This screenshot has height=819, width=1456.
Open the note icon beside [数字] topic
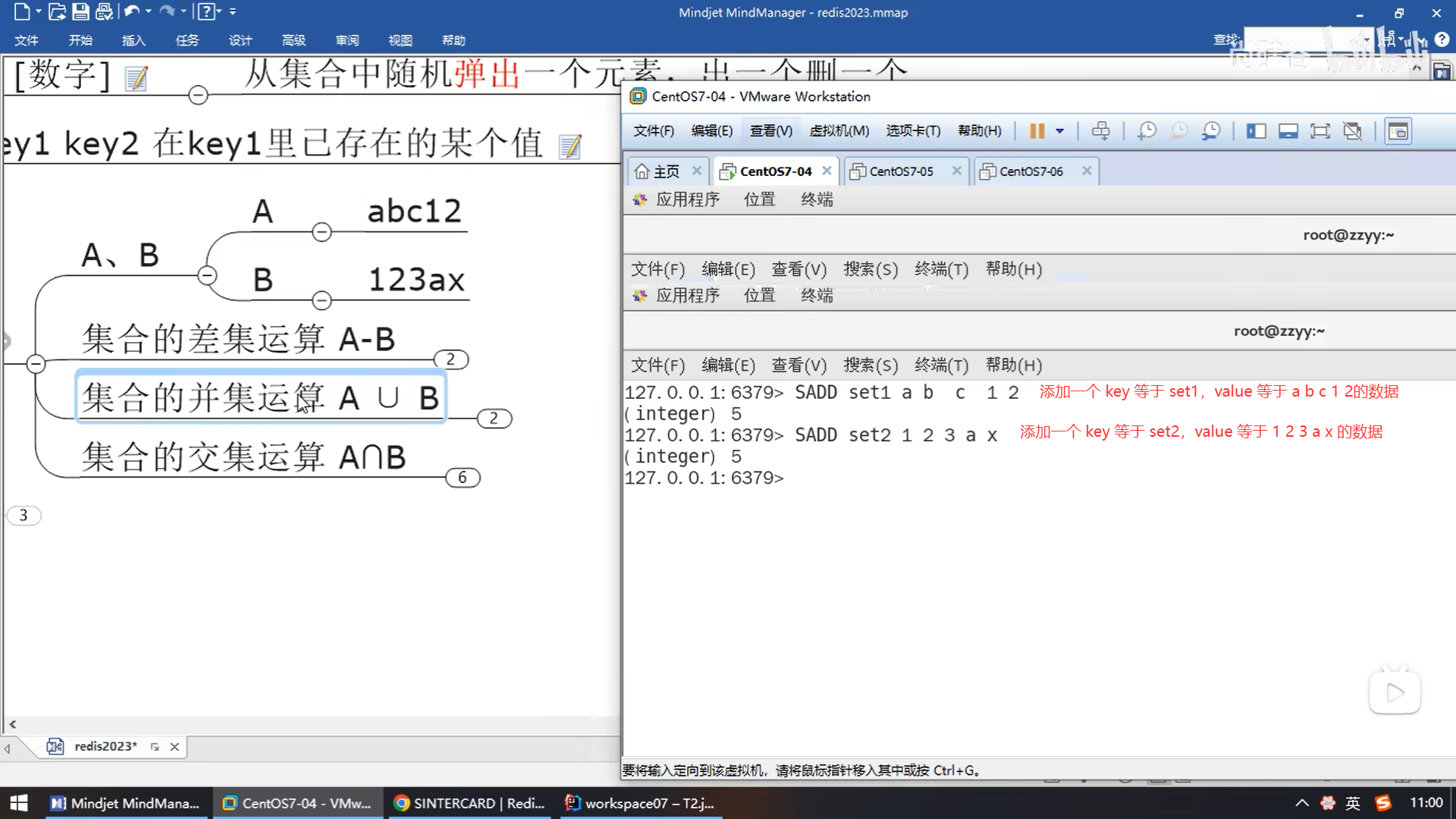point(136,78)
